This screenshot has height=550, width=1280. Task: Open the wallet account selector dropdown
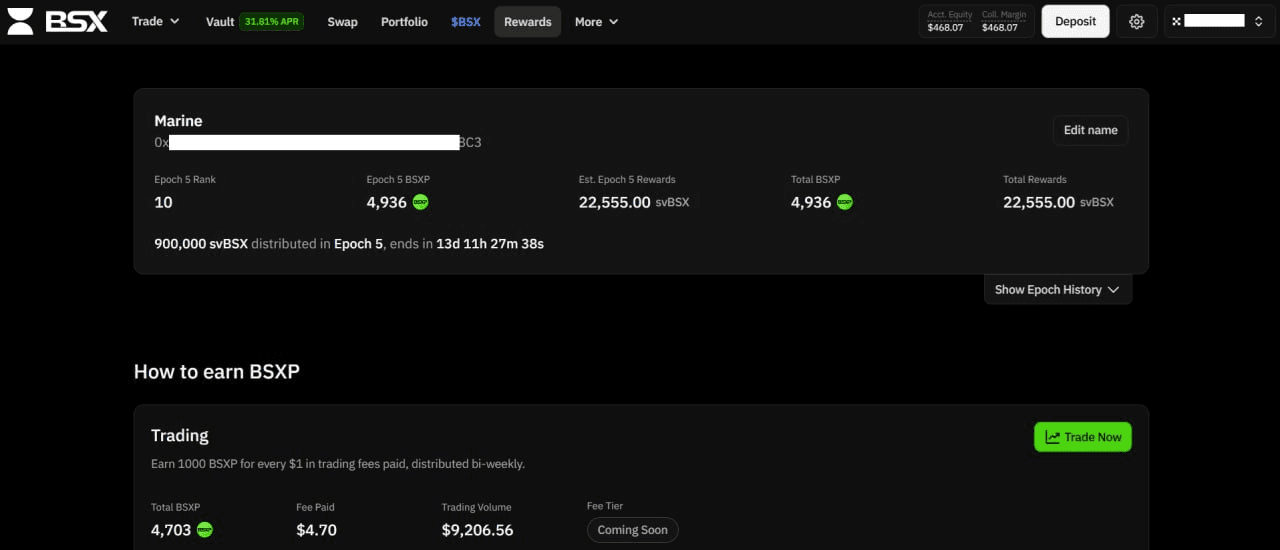pyautogui.click(x=1220, y=21)
